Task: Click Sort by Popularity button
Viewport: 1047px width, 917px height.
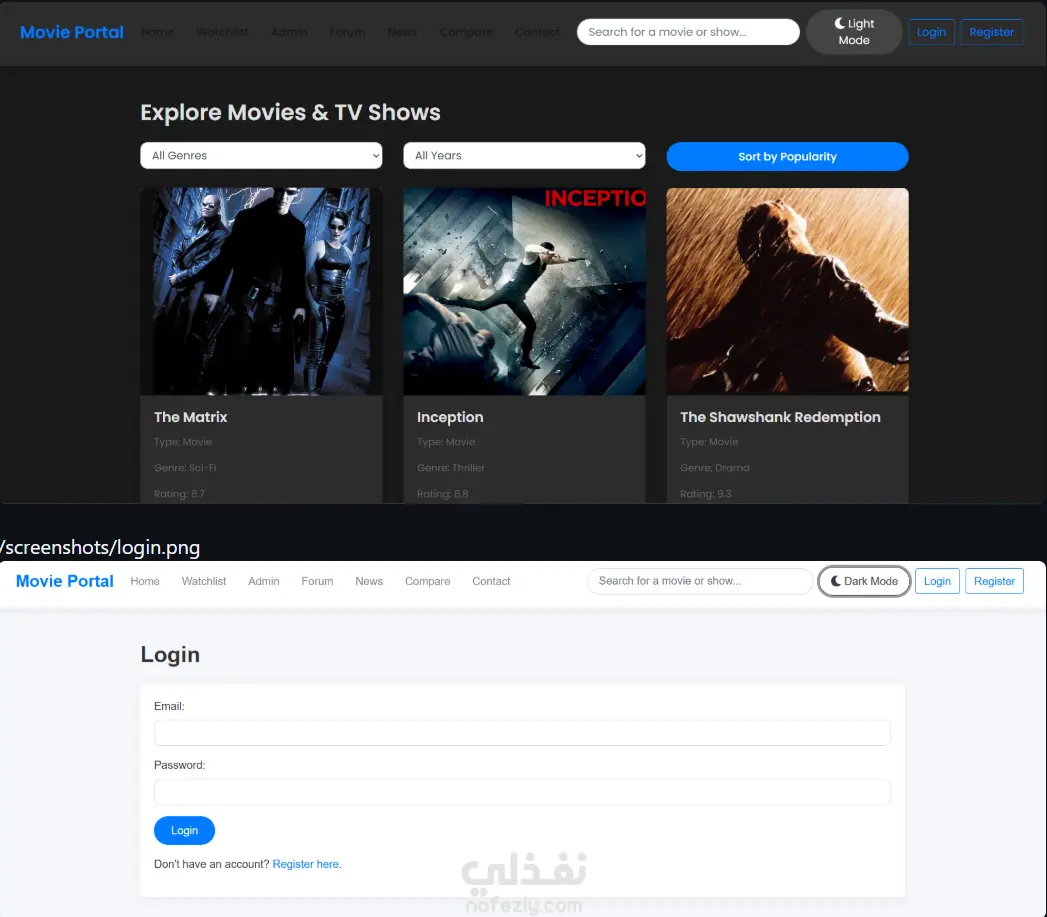Action: pyautogui.click(x=787, y=156)
